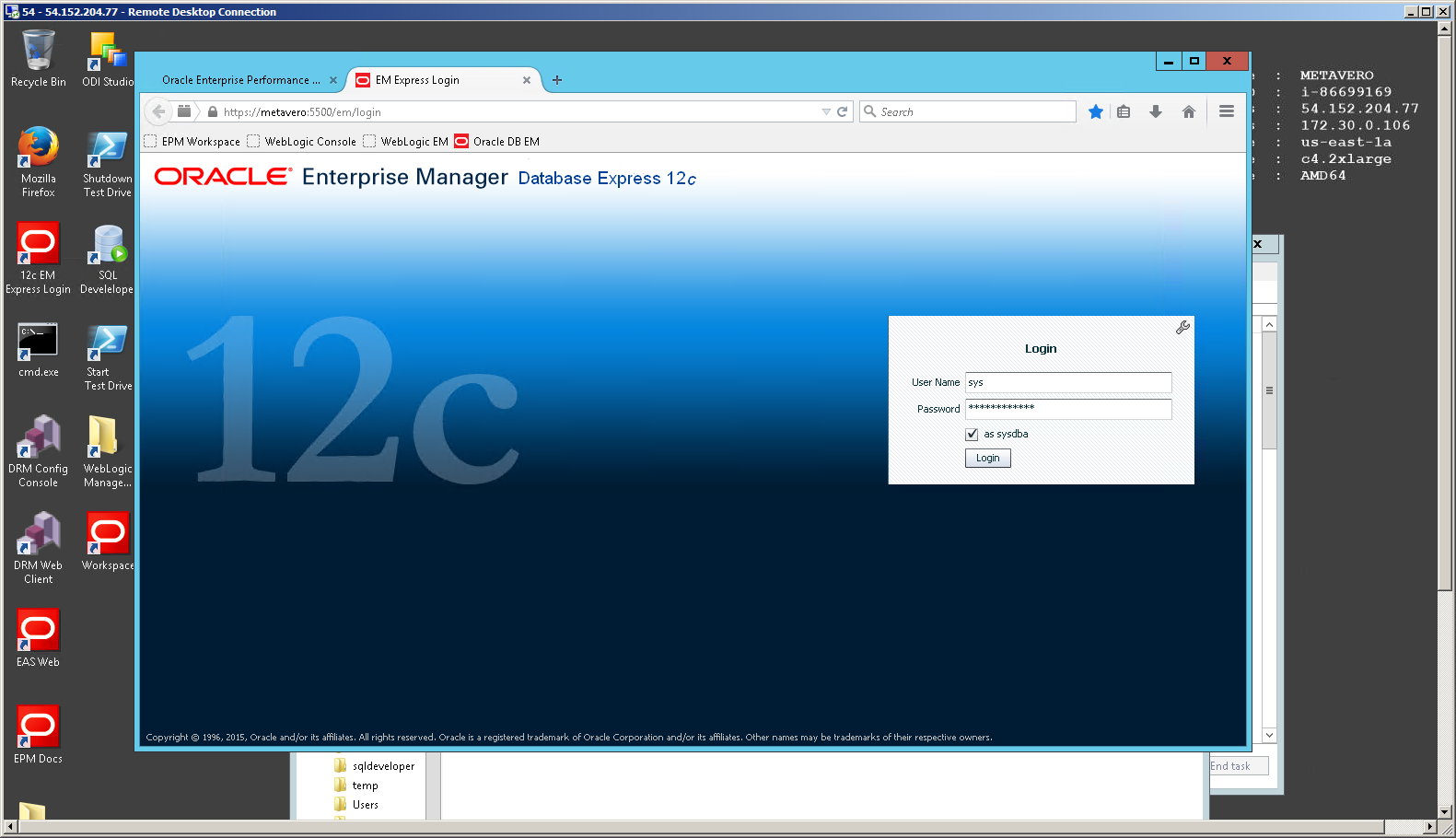Viewport: 1456px width, 838px height.
Task: Click the Oracle logo in header
Action: pos(223,176)
